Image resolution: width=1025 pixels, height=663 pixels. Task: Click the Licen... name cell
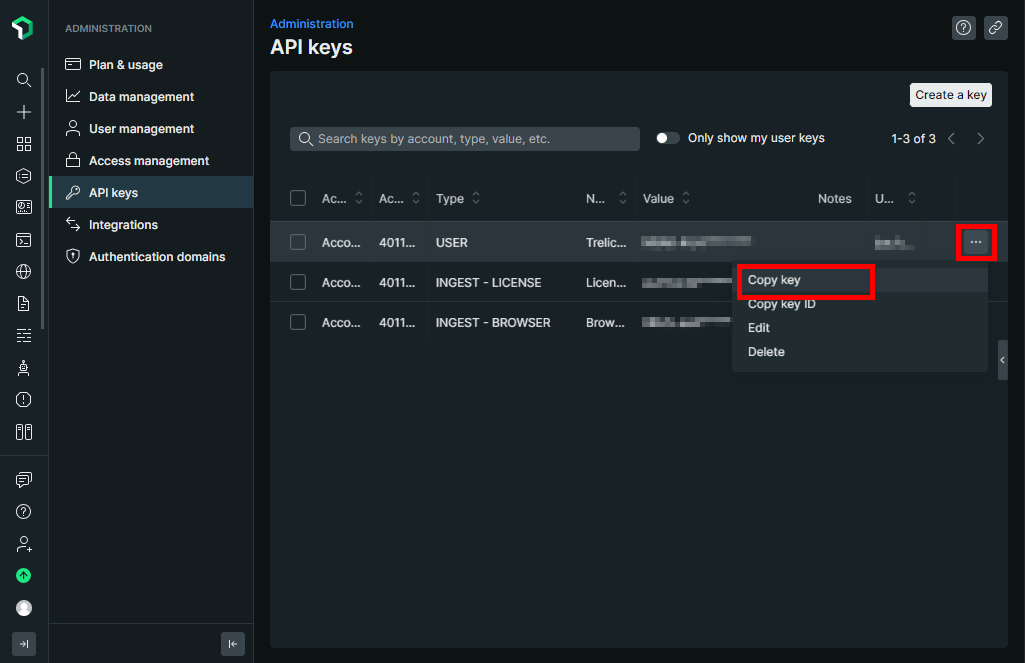pos(606,282)
